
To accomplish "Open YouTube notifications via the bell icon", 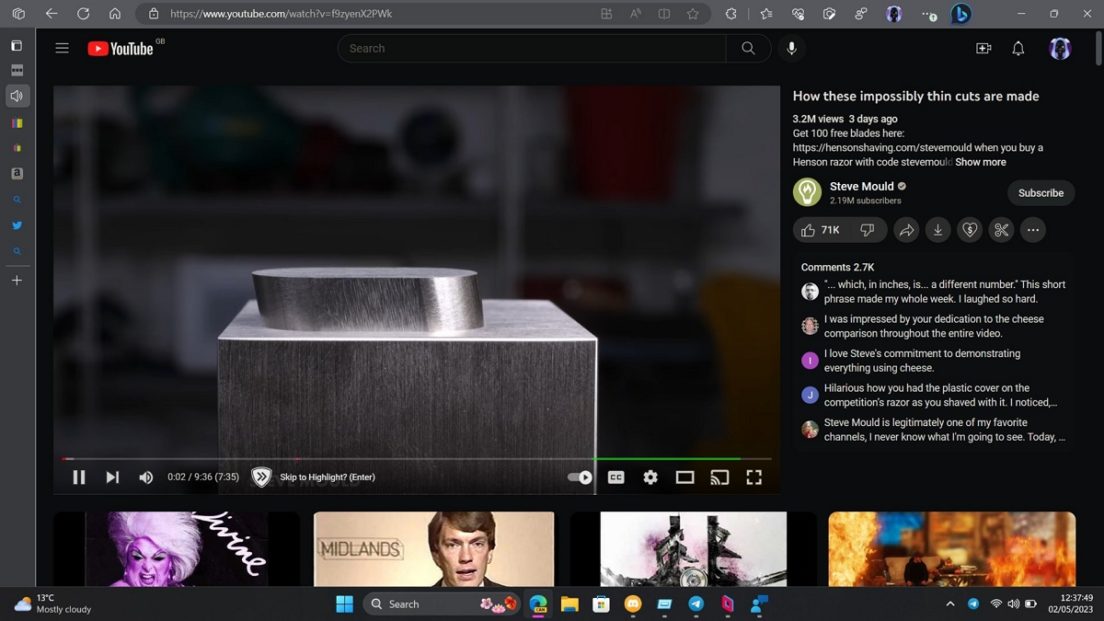I will click(x=1017, y=48).
